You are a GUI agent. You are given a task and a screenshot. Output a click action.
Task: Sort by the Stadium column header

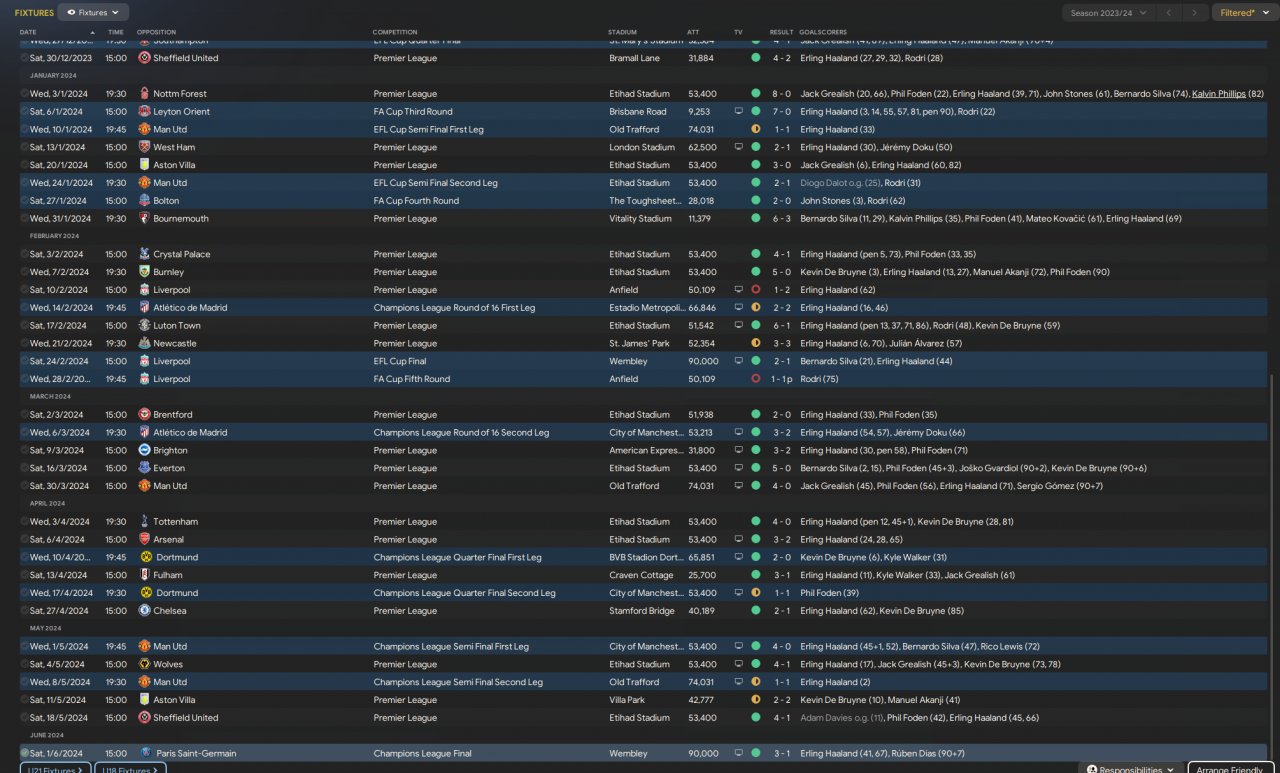[x=620, y=32]
